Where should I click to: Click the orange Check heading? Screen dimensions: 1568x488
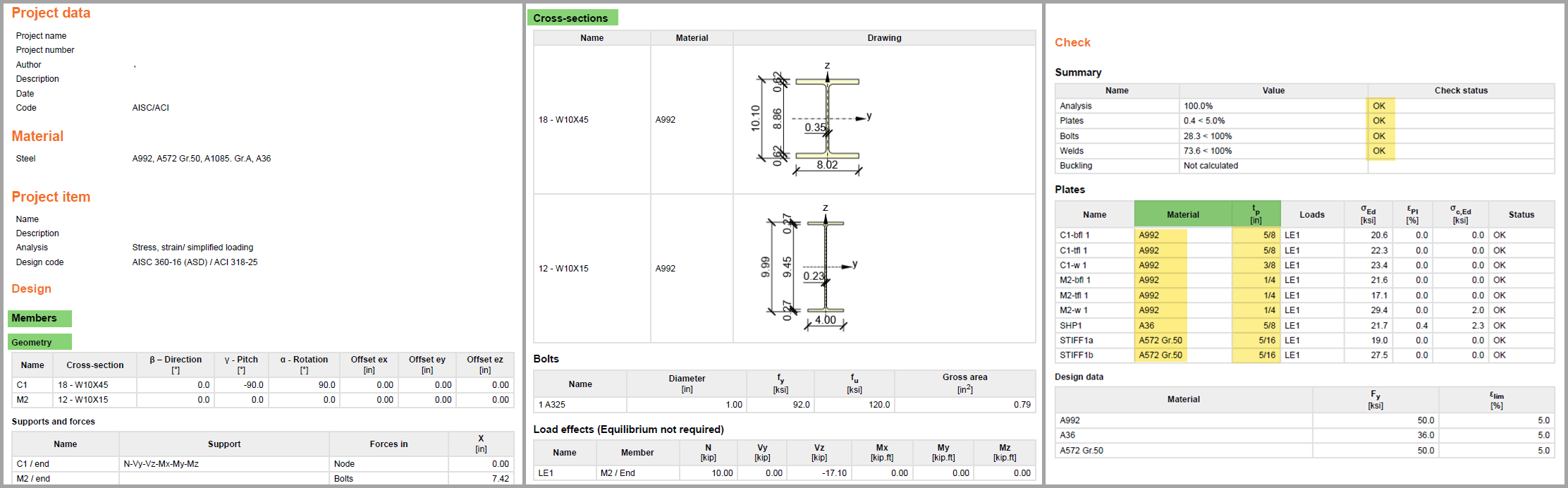pyautogui.click(x=1072, y=43)
